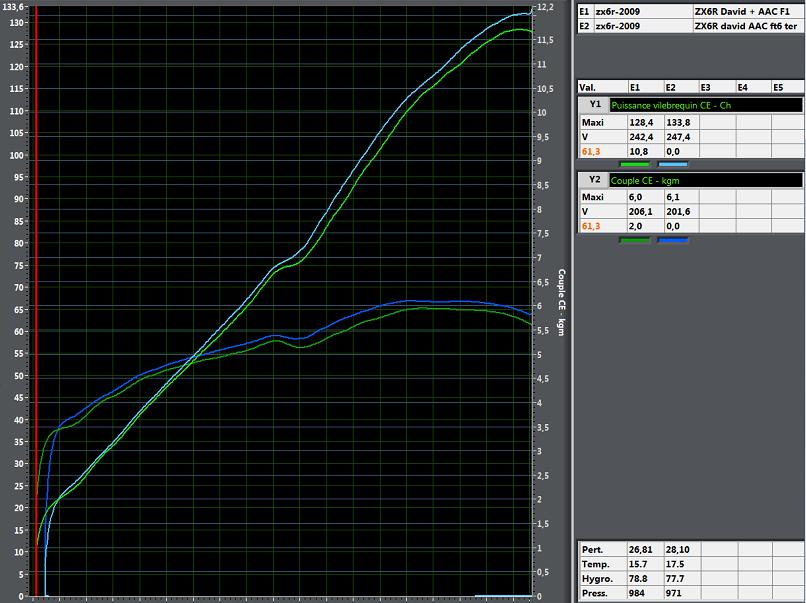Viewport: 806px width, 603px height.
Task: Click the E5 column header
Action: pos(777,87)
